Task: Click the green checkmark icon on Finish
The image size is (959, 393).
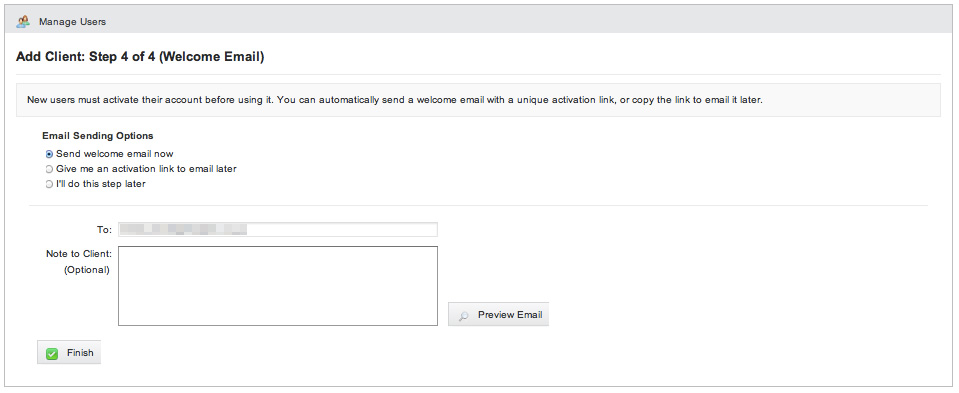Action: click(x=52, y=353)
